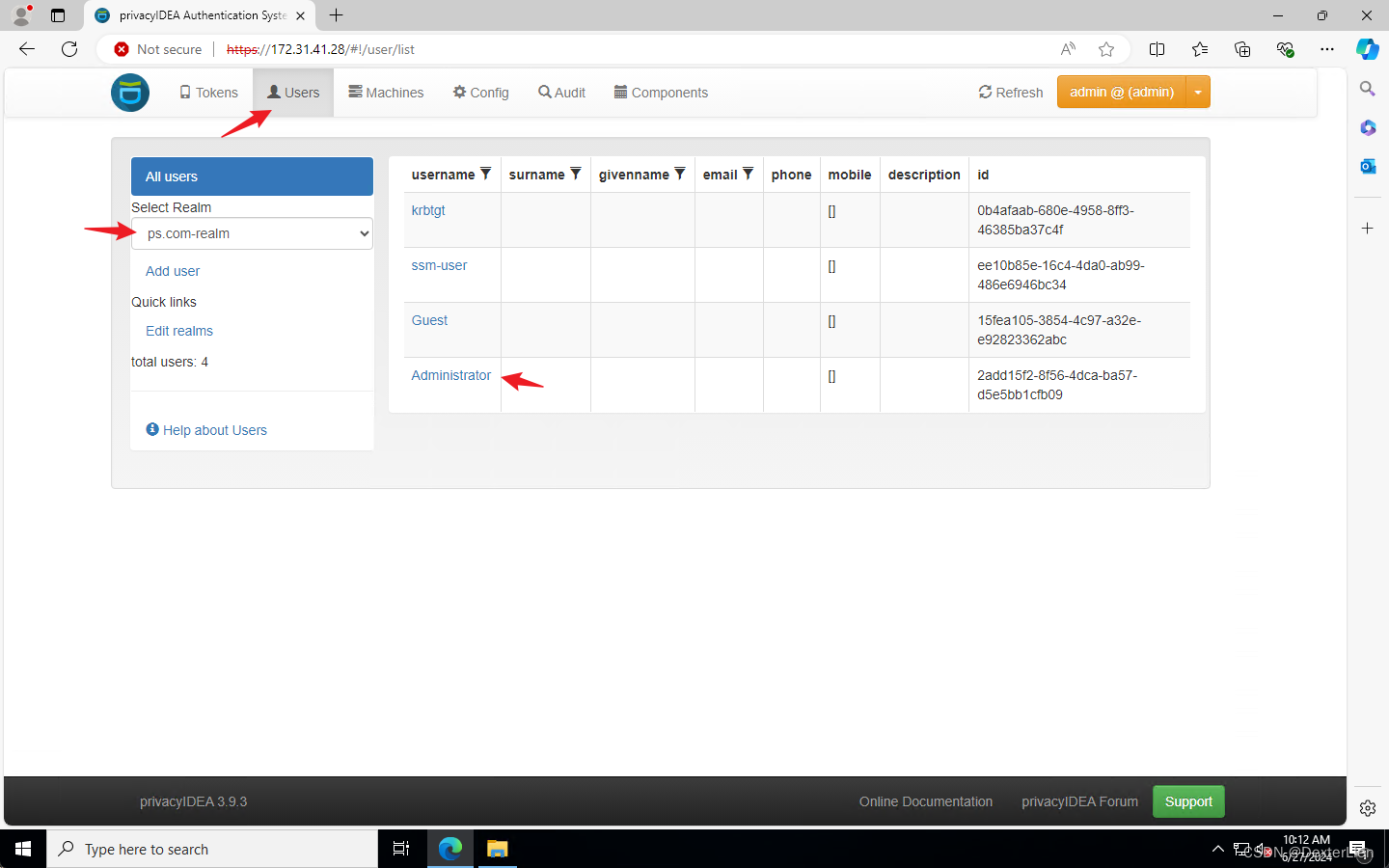This screenshot has height=868, width=1389.
Task: Select All users sidebar item
Action: [x=252, y=176]
